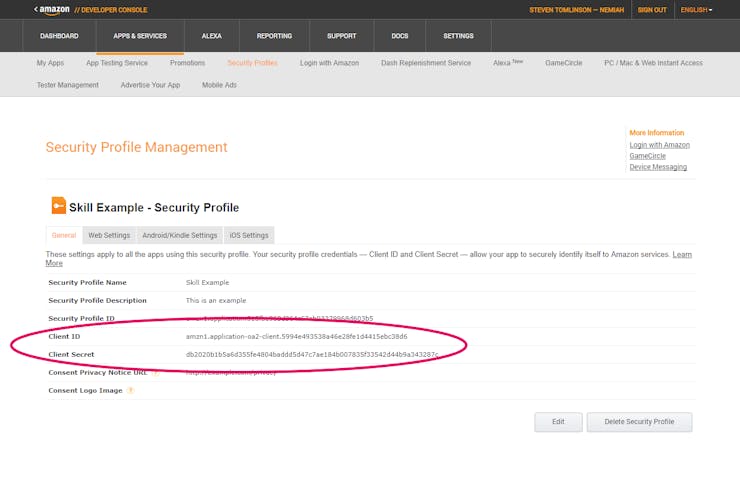Click the Security Profile Name label
This screenshot has height=499, width=740.
pos(87,282)
